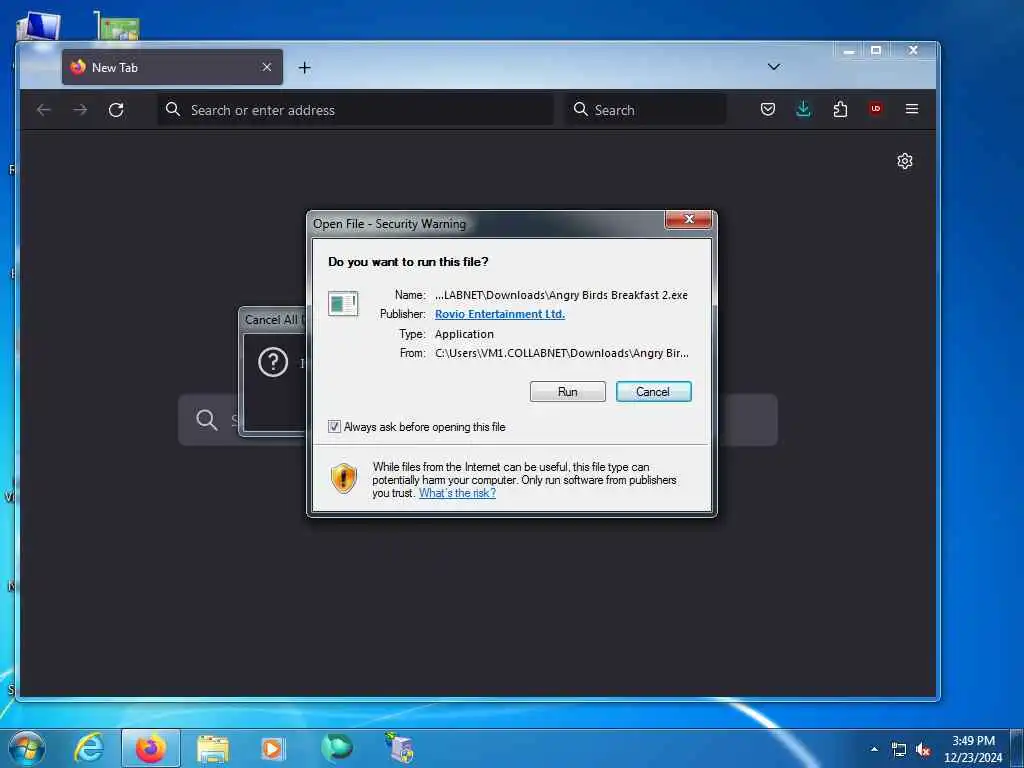Go back in Firefox
The image size is (1024, 768).
[44, 110]
